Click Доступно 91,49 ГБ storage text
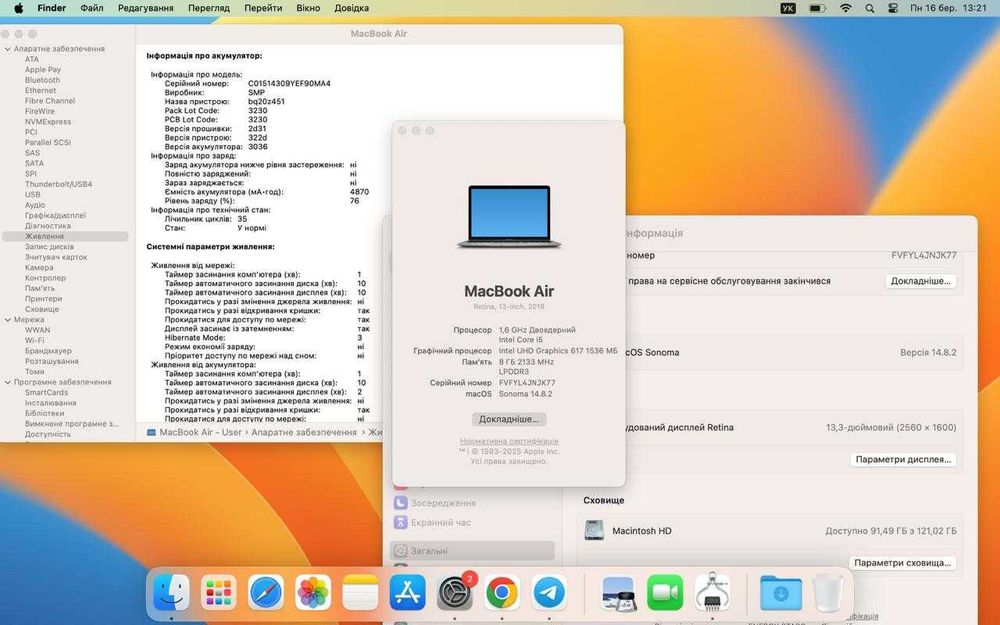This screenshot has width=1000, height=625. 890,531
